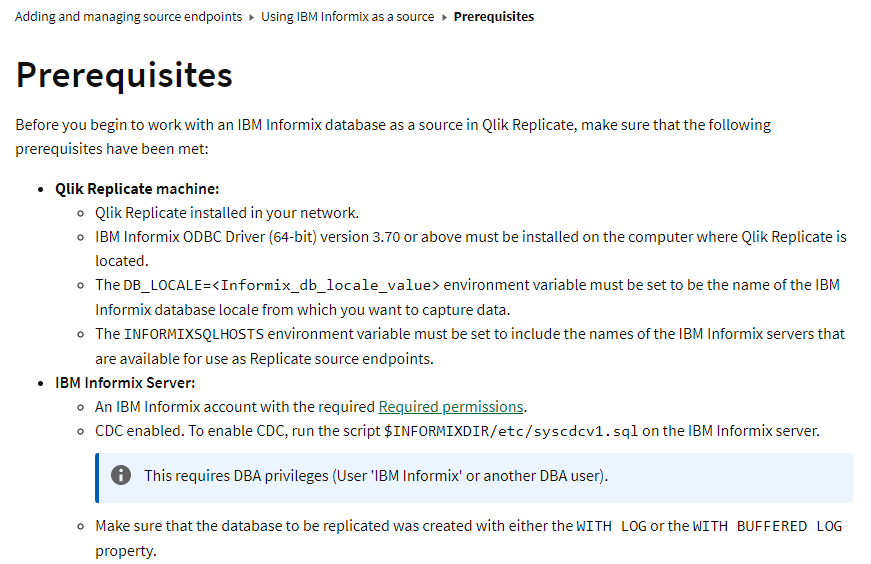Click the INFORMIXSQLHOSTS code text

pos(194,334)
